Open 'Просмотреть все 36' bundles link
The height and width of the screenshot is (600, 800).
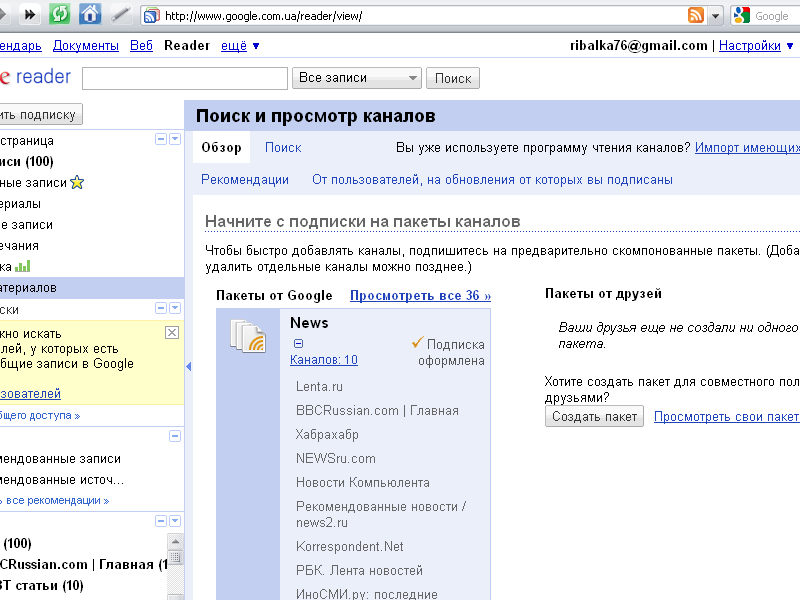pyautogui.click(x=420, y=295)
